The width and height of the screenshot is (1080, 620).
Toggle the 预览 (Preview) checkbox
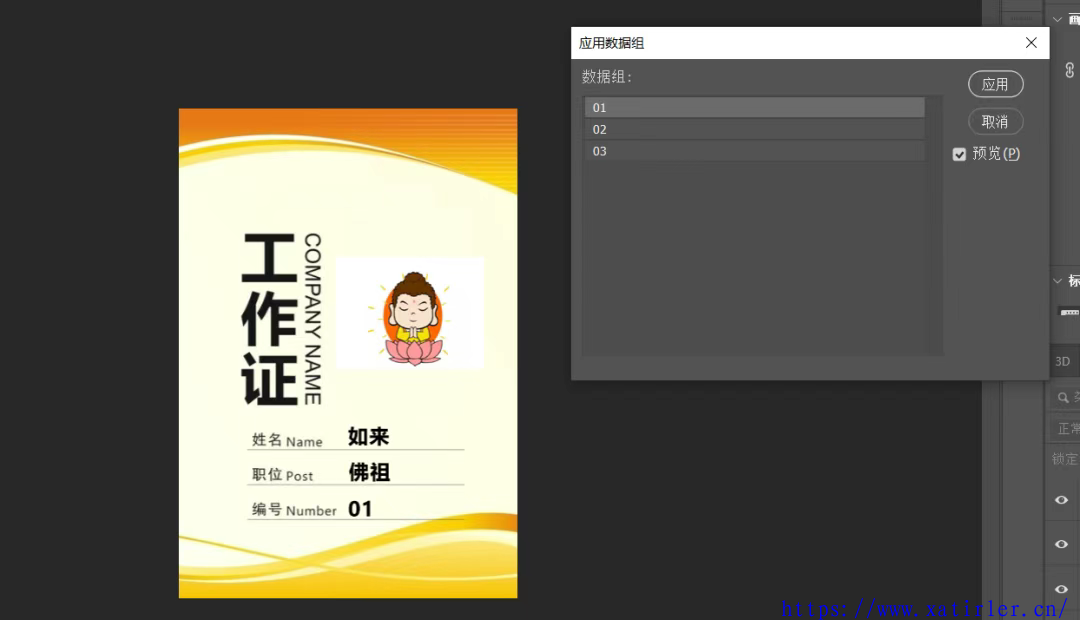(959, 154)
